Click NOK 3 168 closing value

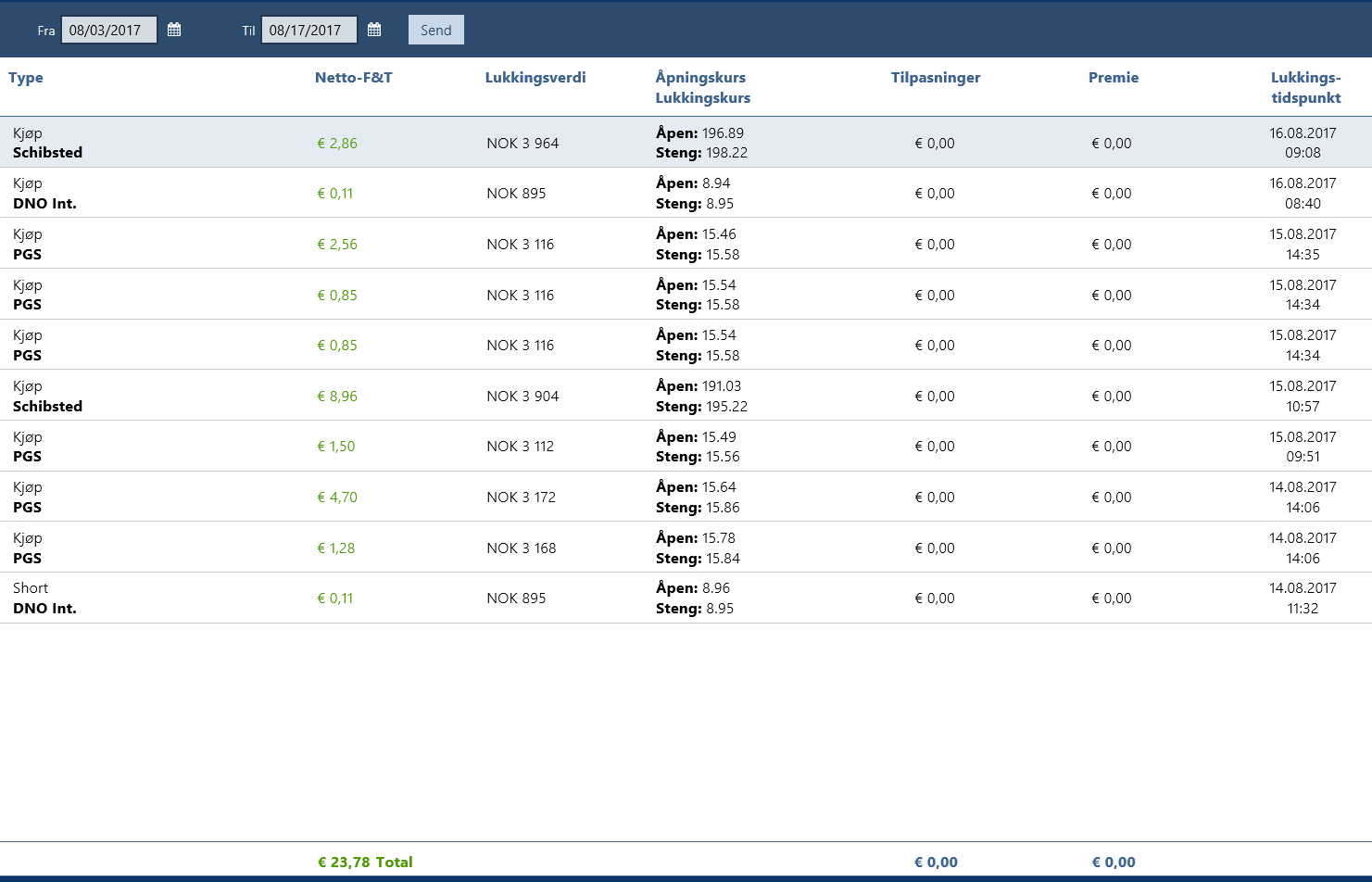[x=522, y=548]
